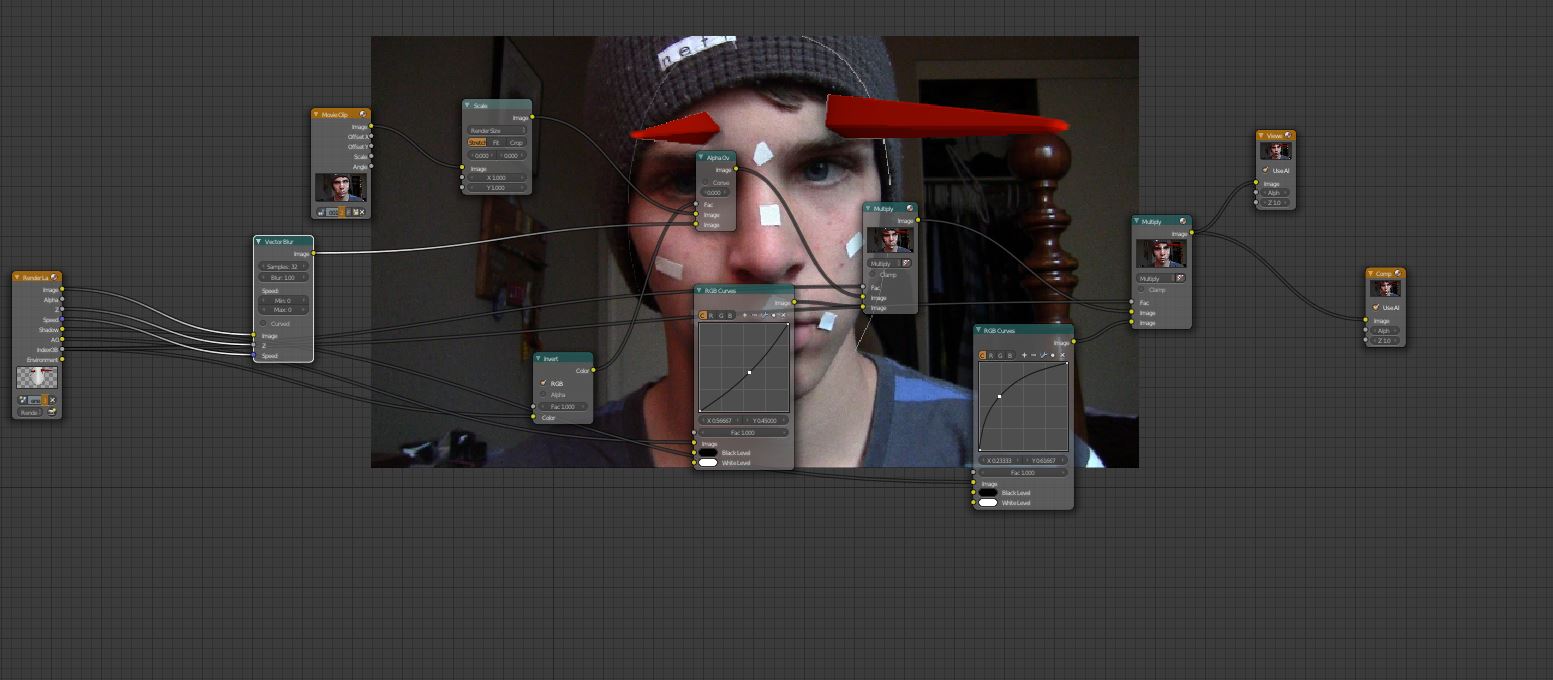The height and width of the screenshot is (680, 1553).
Task: Open blend mode dropdown in right Multiply node
Action: (1156, 278)
